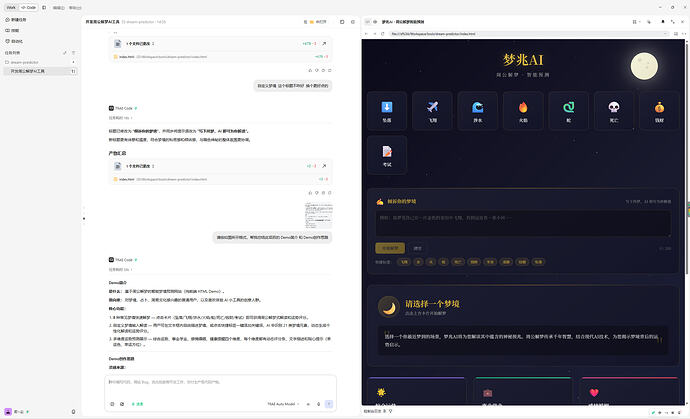Viewport: 690px width, 419px height.
Task: Open the first top menu item beside layout icon
Action: [x=58, y=8]
